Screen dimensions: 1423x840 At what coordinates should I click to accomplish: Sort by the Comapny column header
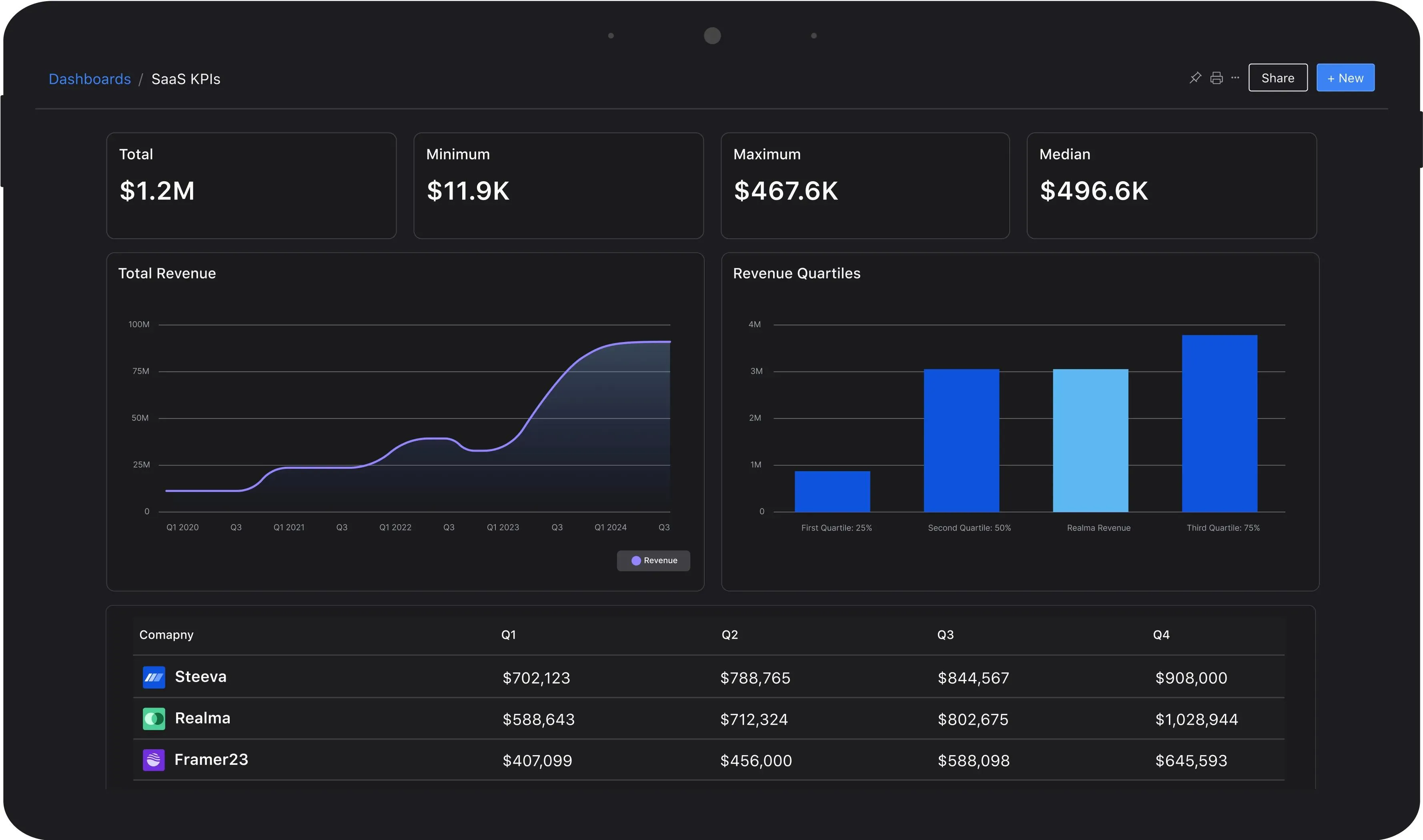(x=166, y=635)
